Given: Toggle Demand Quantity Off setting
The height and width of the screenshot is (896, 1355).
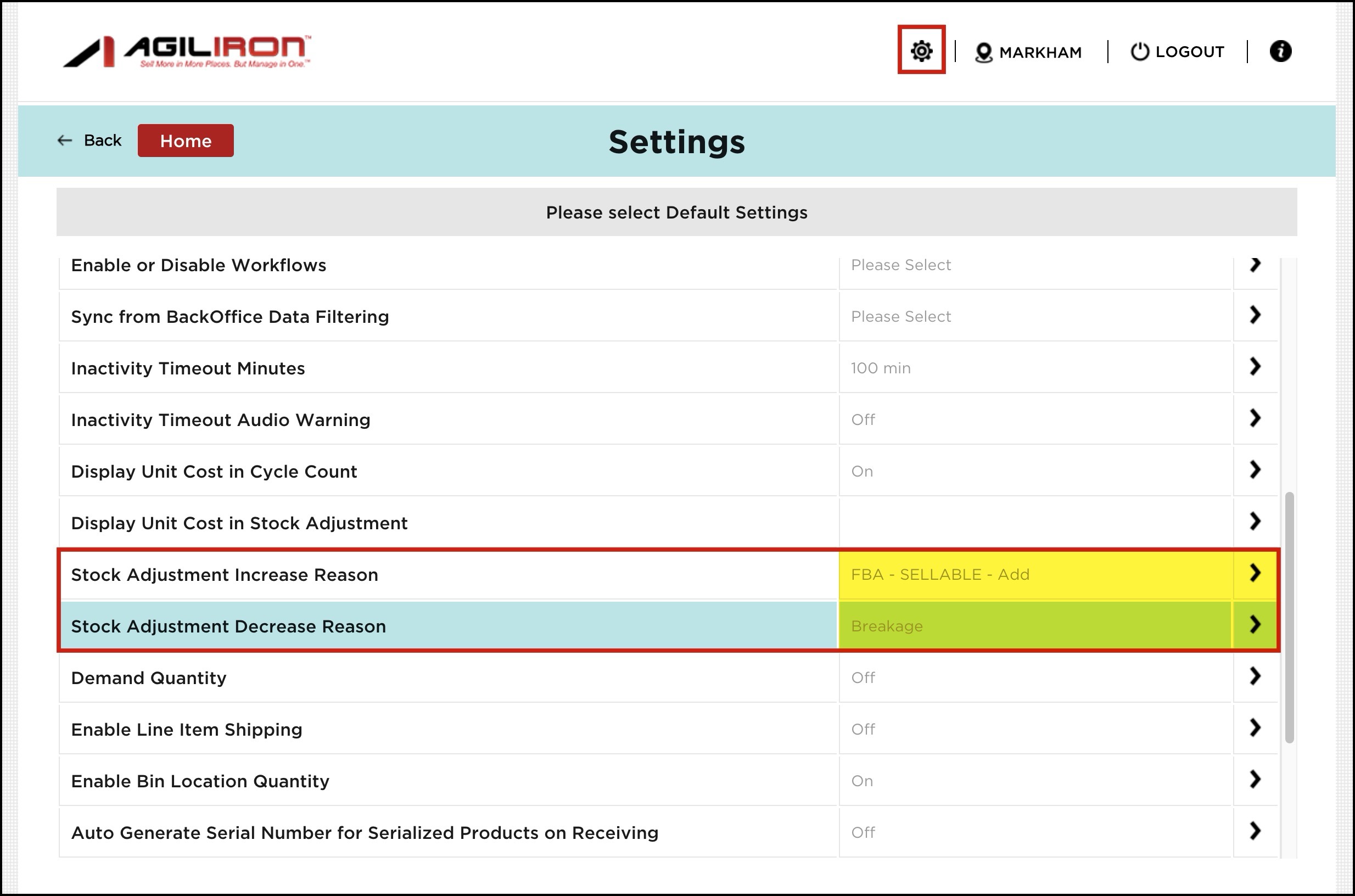Looking at the screenshot, I should [x=863, y=677].
